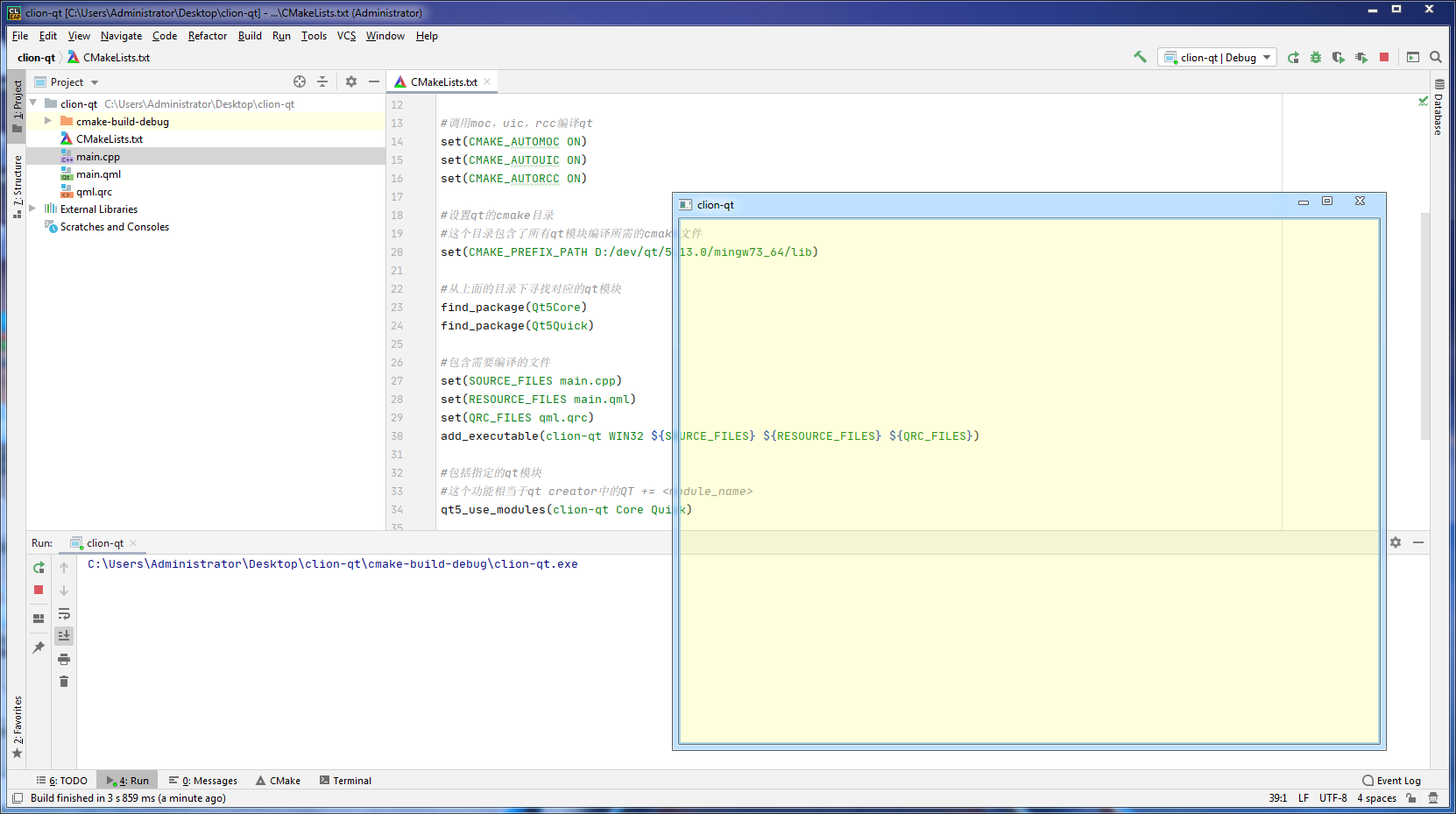Image resolution: width=1456 pixels, height=814 pixels.
Task: Click CMakeLists.txt breadcrumb in navigation bar
Action: pyautogui.click(x=110, y=58)
